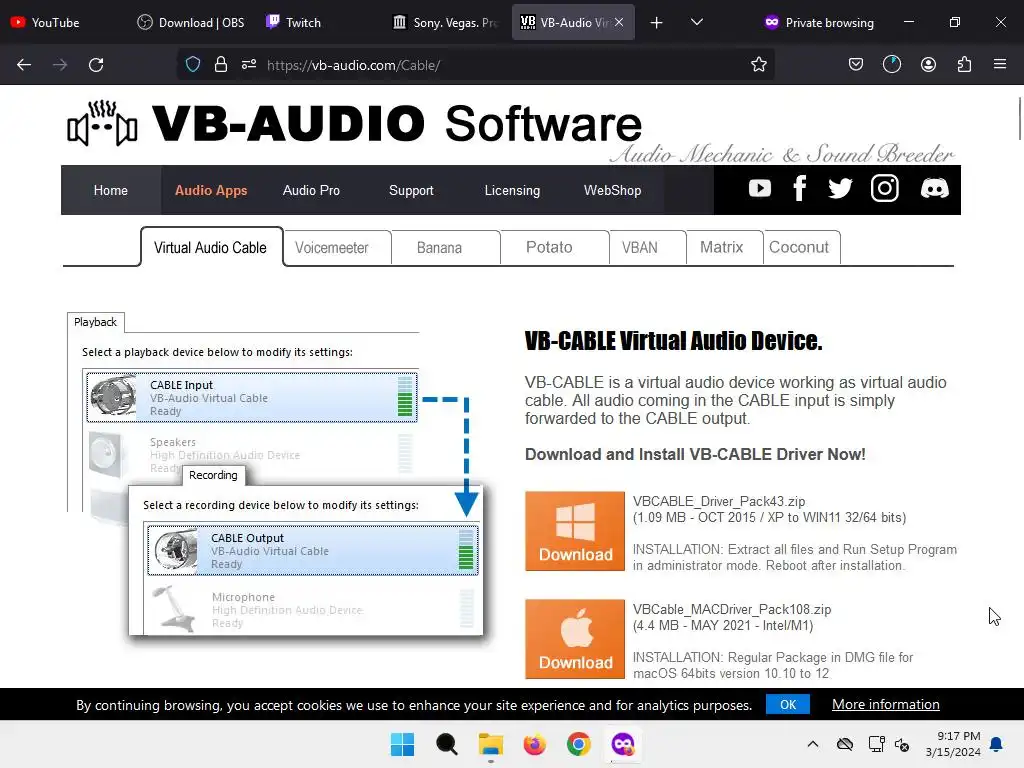Click the 'VBCABLE_Driver_Pack43.zip' file name text
Screen dimensions: 1024x768
pyautogui.click(x=718, y=502)
